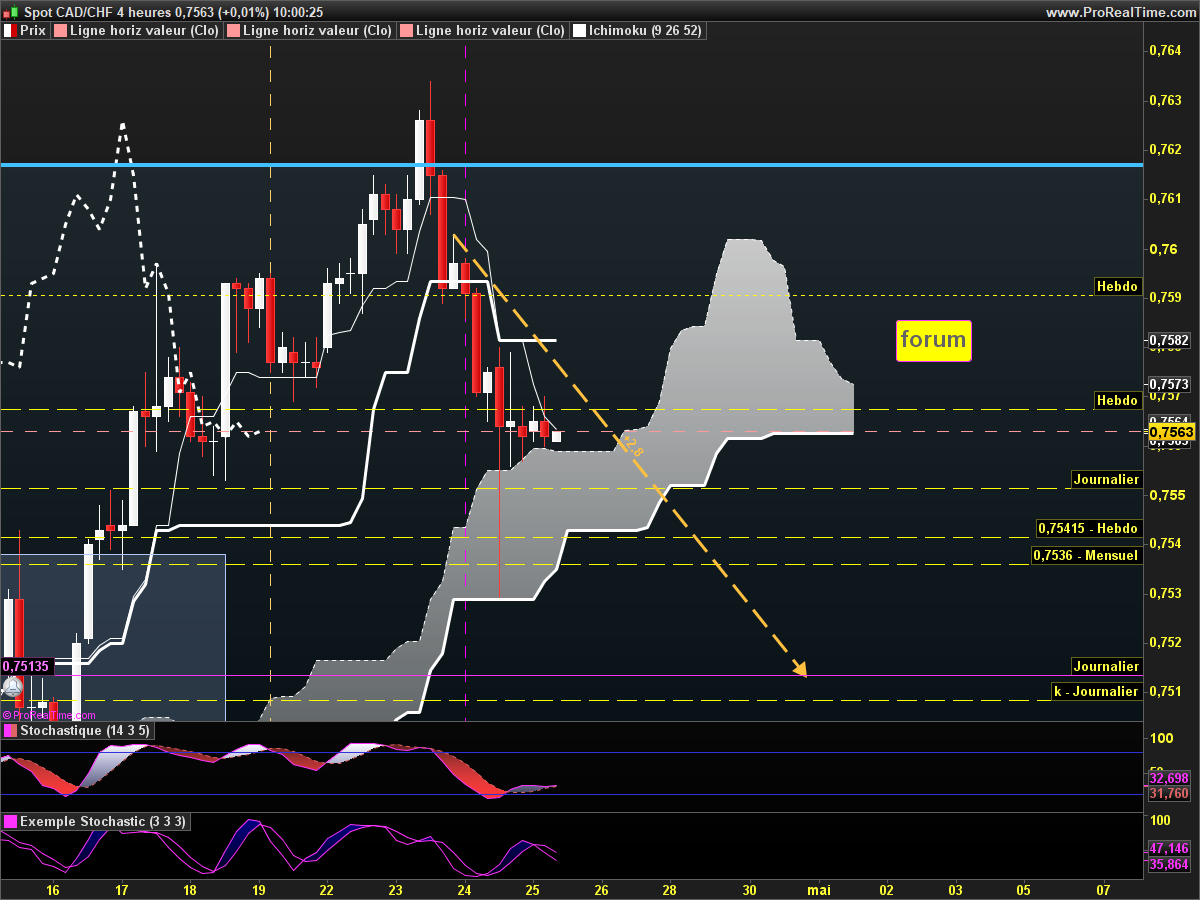This screenshot has height=900, width=1200.
Task: Click the orange 0,7563 current price tag
Action: [1171, 432]
